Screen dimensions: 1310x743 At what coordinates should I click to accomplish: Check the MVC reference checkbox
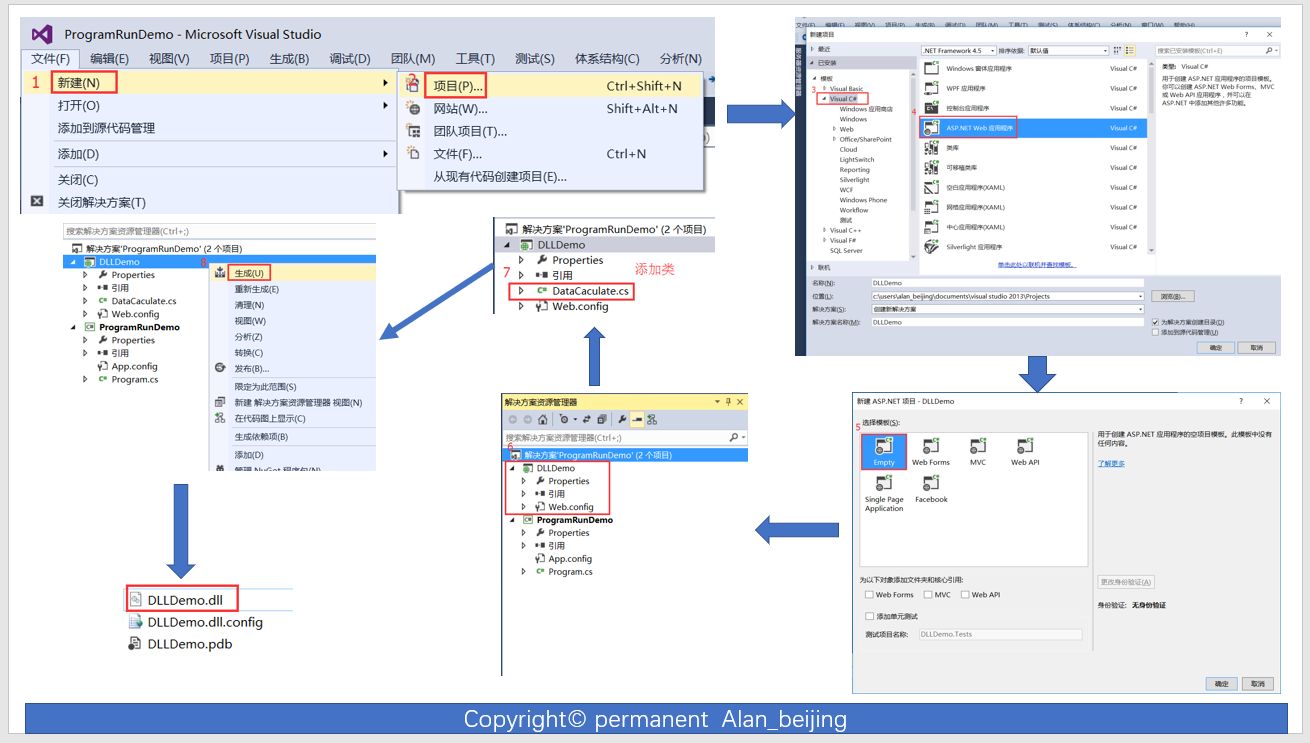tap(928, 595)
